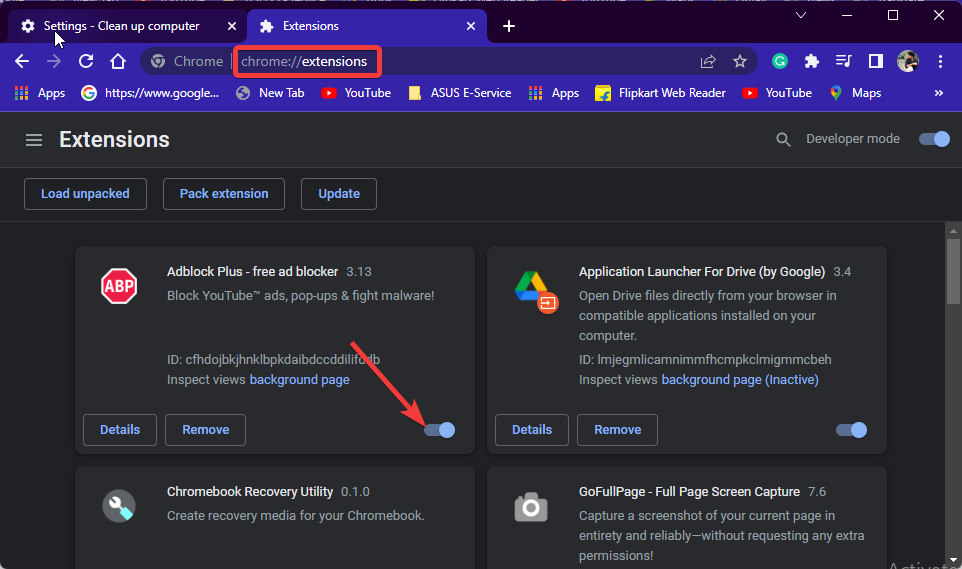Viewport: 962px width, 569px height.
Task: Open the first YouTube bookmark
Action: [356, 93]
